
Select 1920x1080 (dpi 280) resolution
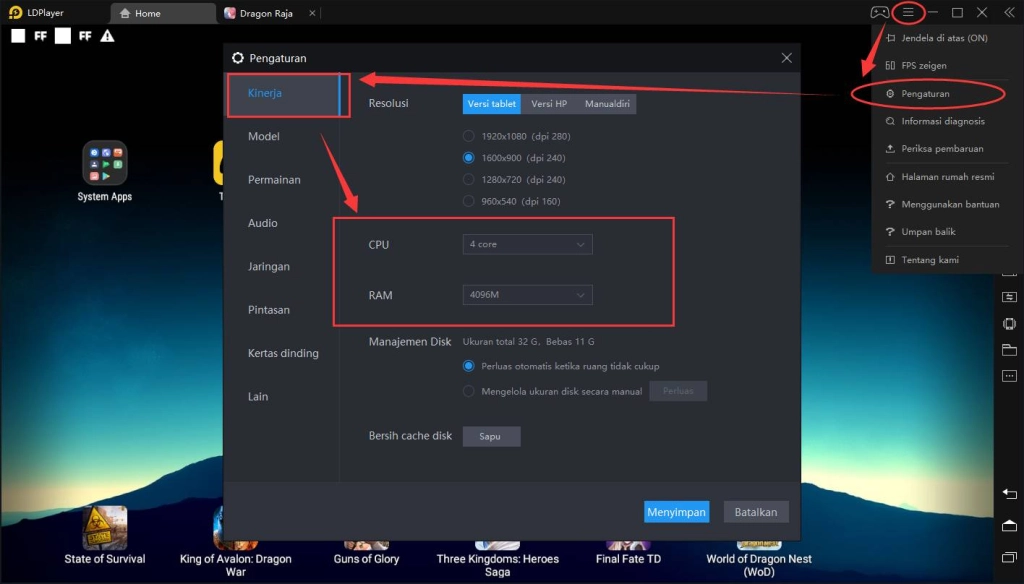468,136
